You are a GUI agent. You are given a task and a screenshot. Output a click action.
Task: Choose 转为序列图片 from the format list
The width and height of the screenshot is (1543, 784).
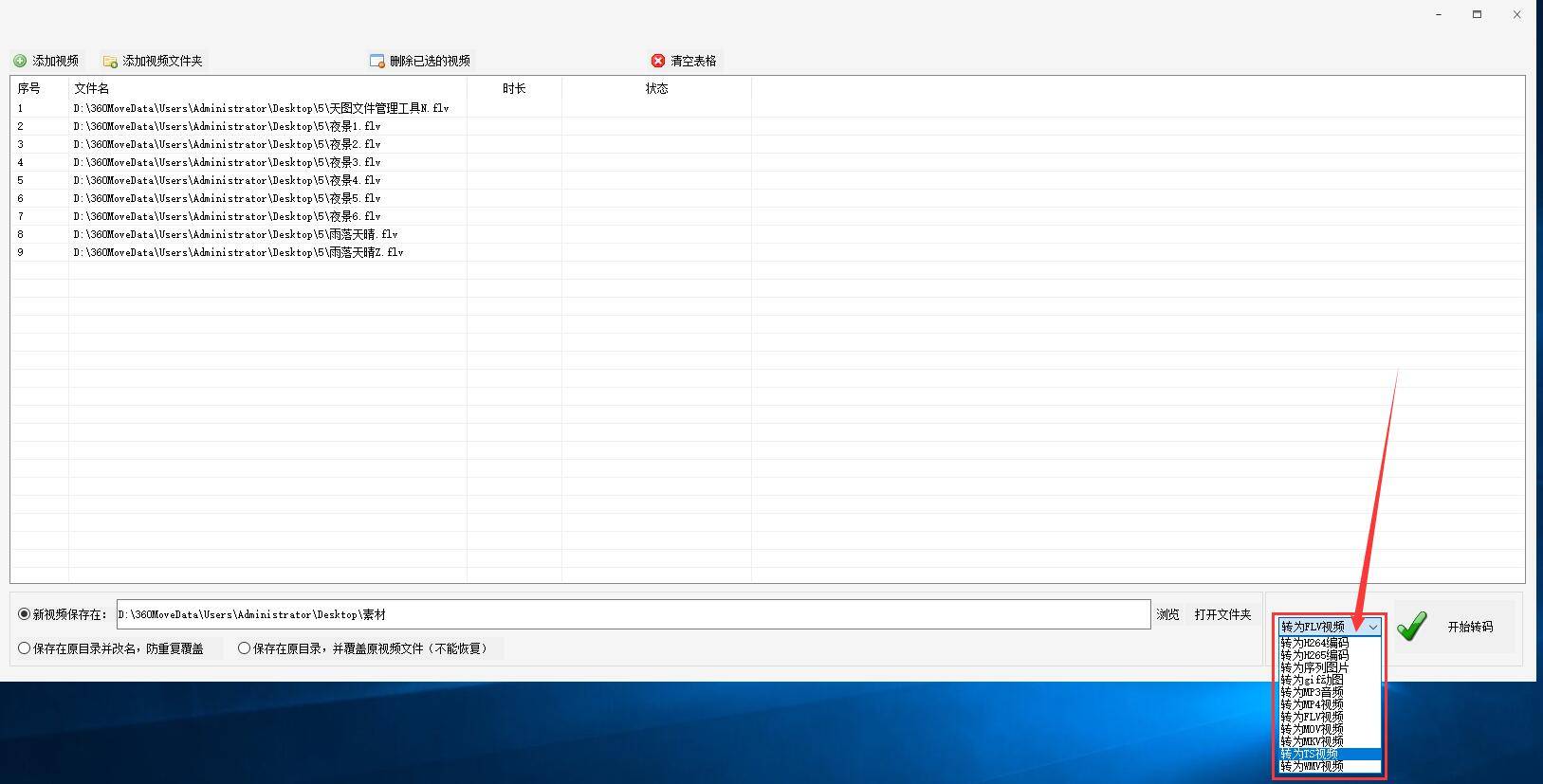1329,667
